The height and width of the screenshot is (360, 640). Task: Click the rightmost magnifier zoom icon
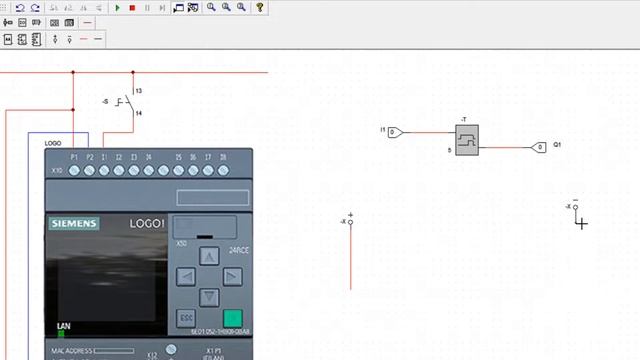coord(241,7)
